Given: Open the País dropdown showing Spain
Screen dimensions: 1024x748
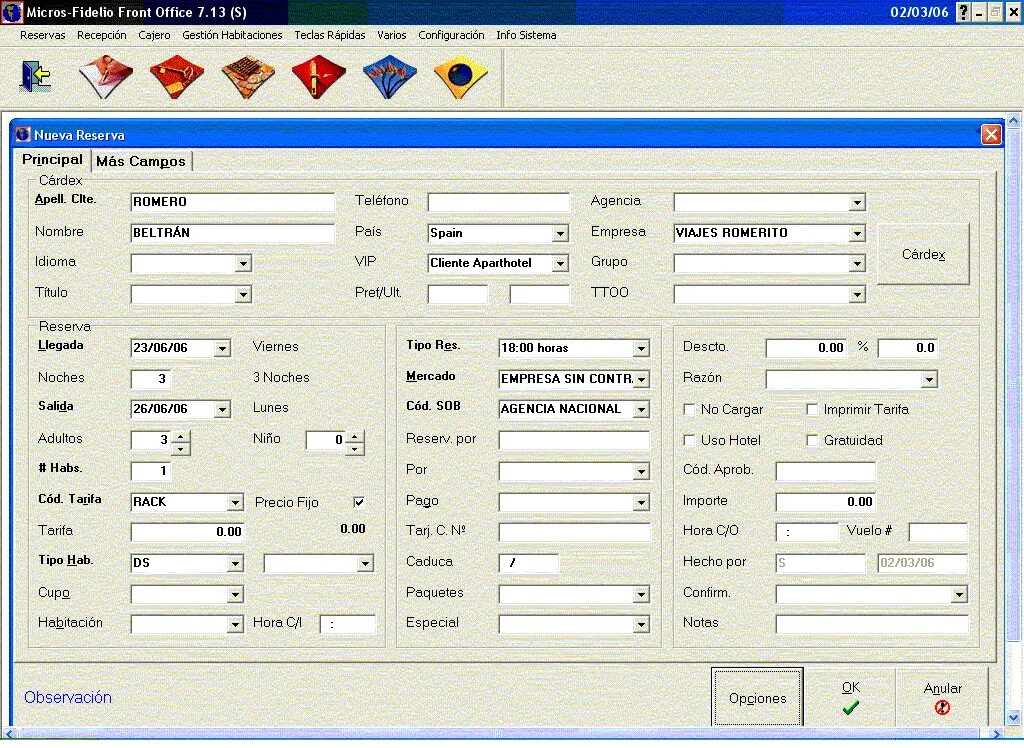Looking at the screenshot, I should 560,233.
